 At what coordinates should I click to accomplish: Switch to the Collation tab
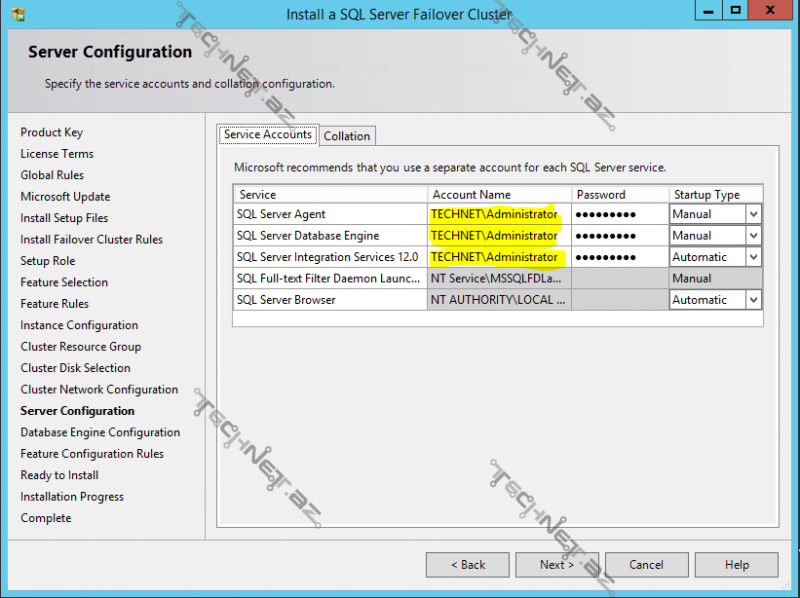(347, 136)
